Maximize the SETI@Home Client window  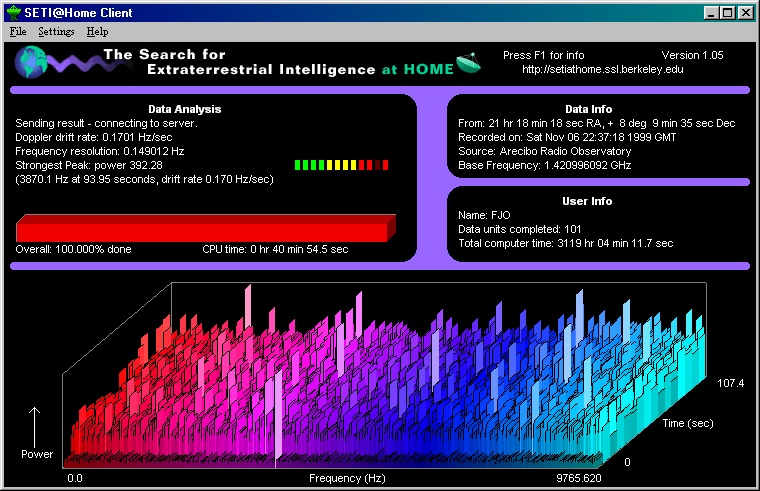(728, 13)
